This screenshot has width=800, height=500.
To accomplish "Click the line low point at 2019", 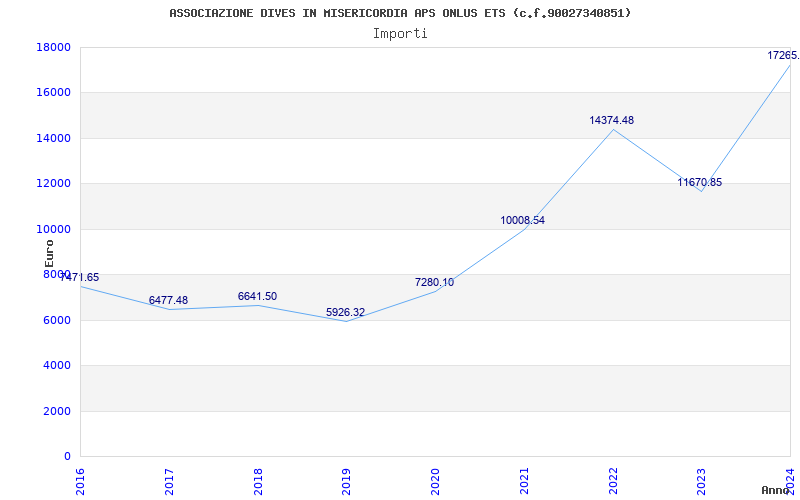I will click(346, 321).
